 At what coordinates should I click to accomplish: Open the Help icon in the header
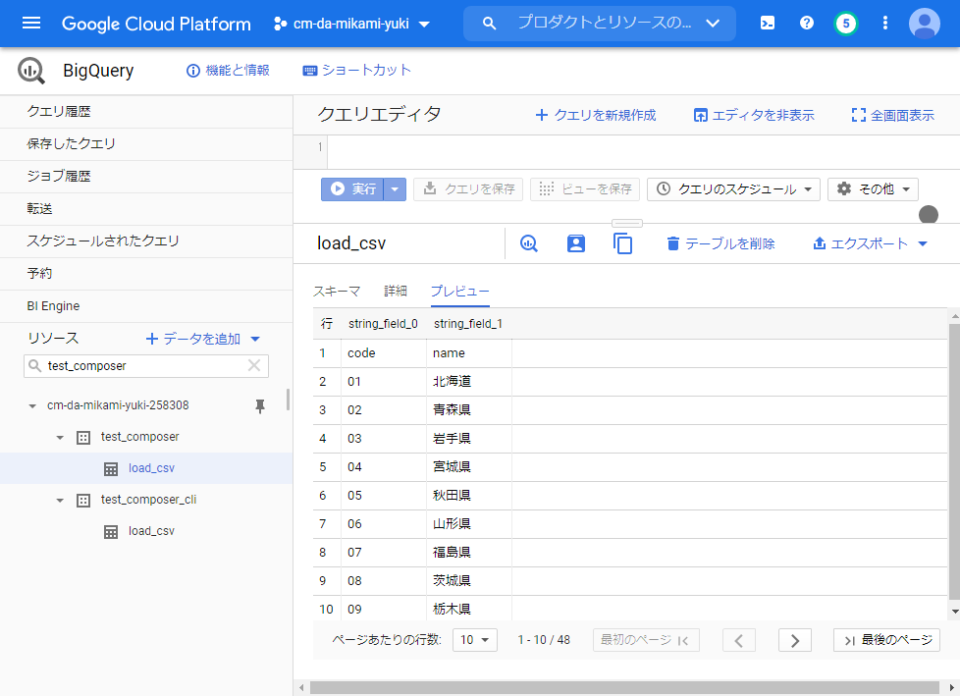pyautogui.click(x=806, y=22)
